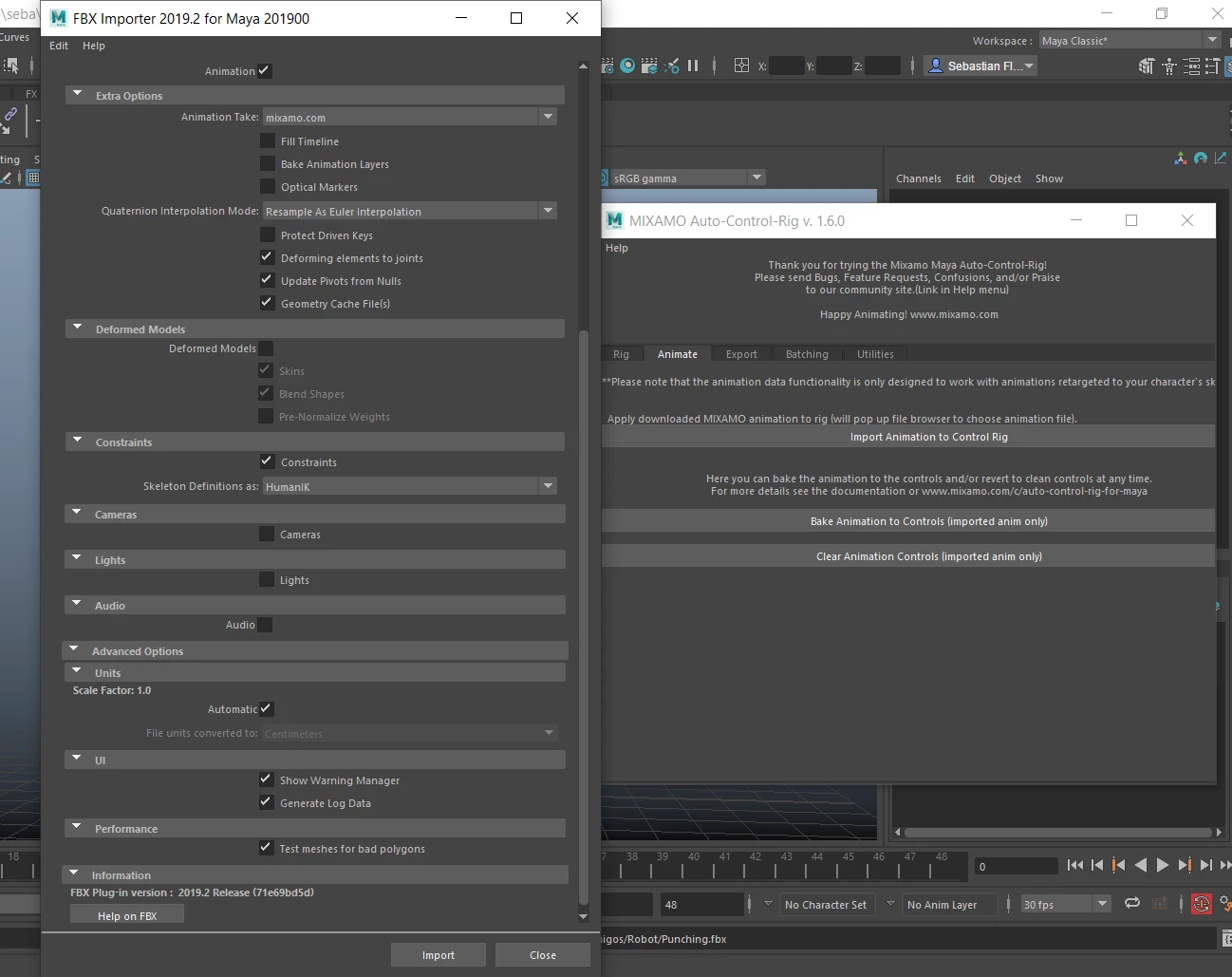Switch to Utilities tab
Image resolution: width=1232 pixels, height=977 pixels.
875,354
